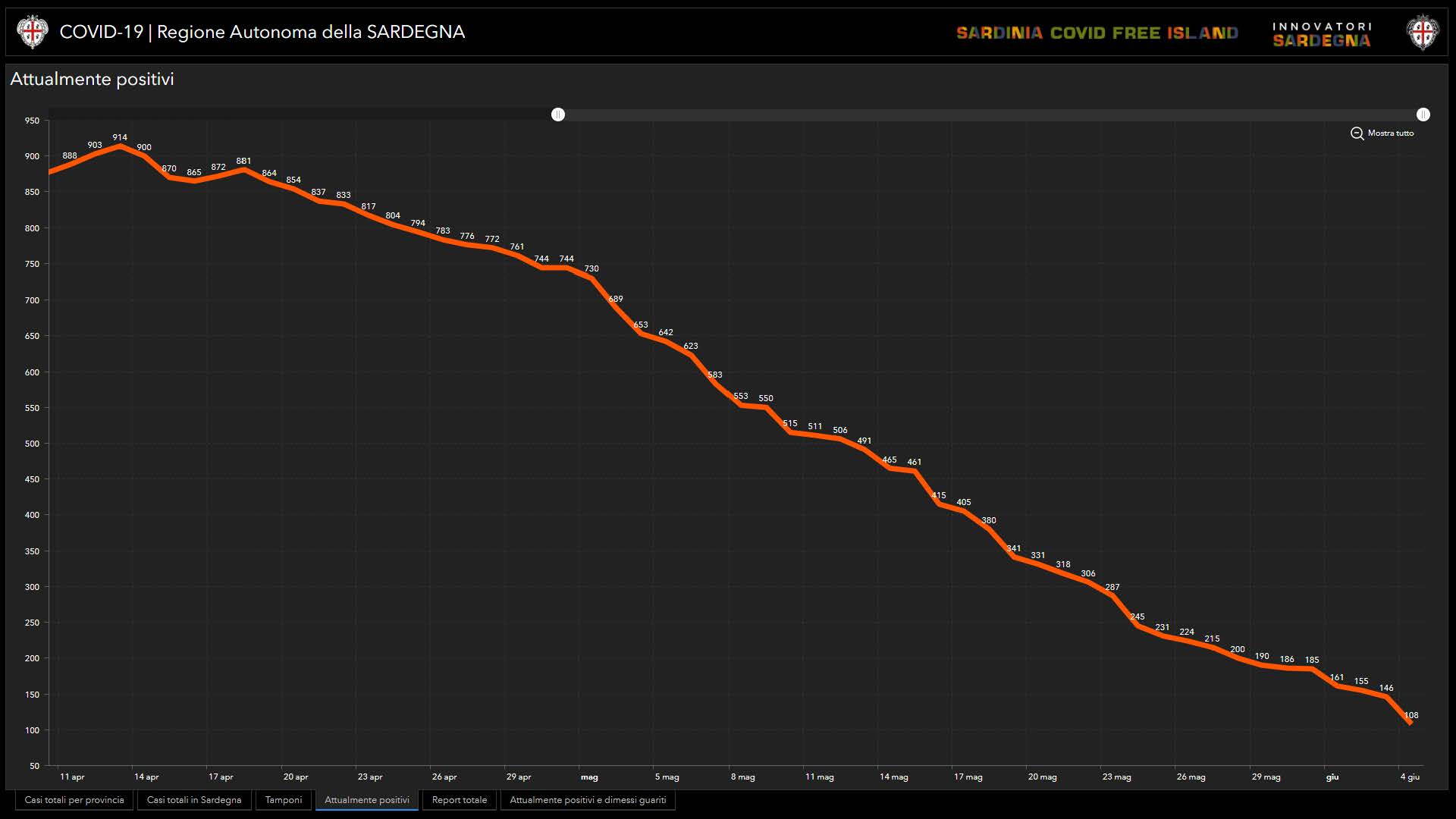Switch to the Casi totali in Sardegna tab
The width and height of the screenshot is (1456, 819).
coord(194,800)
